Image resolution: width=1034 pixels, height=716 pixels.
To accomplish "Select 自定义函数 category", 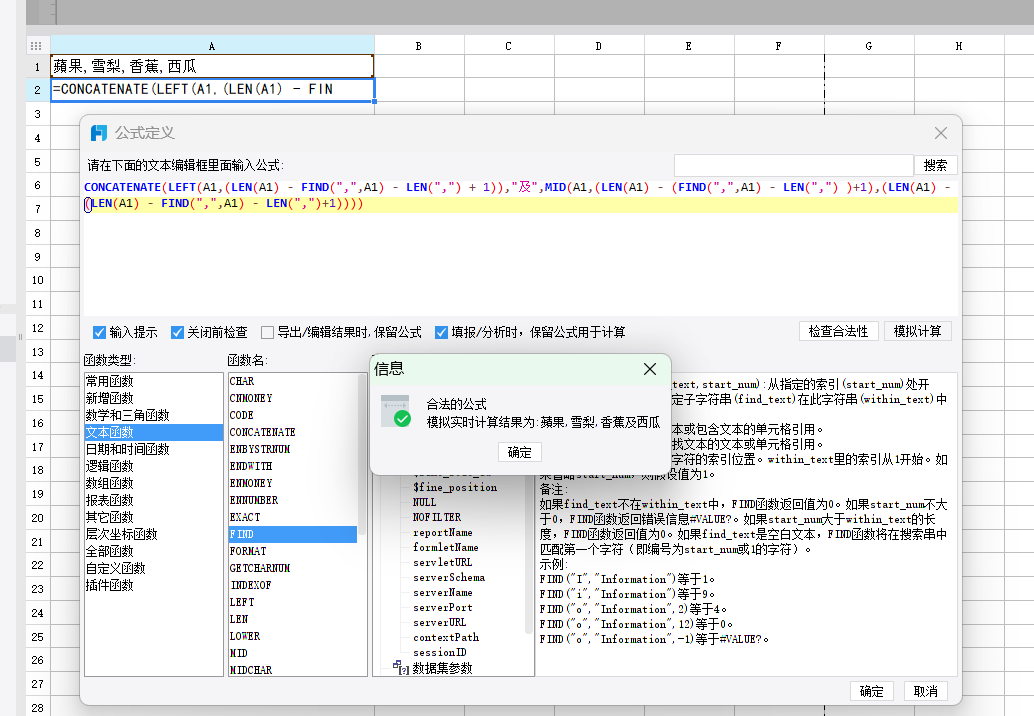I will coord(154,568).
